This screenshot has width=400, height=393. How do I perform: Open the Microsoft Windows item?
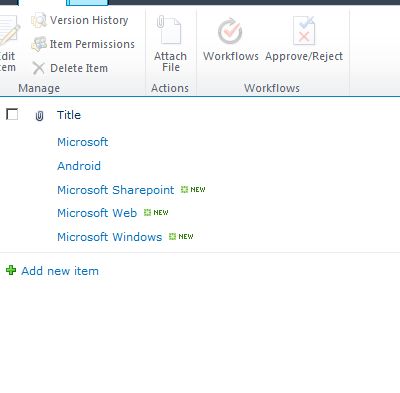coord(110,237)
